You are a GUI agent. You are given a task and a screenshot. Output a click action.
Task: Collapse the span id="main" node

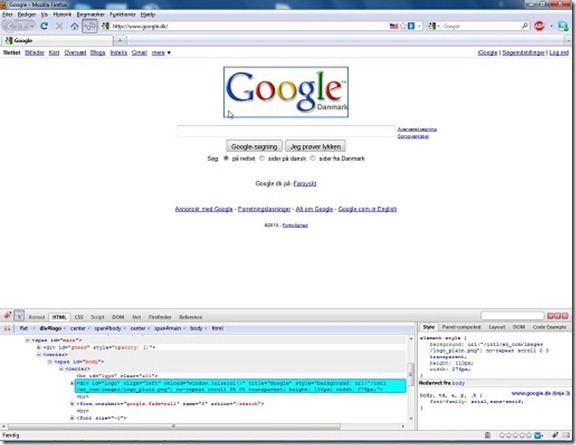27,340
